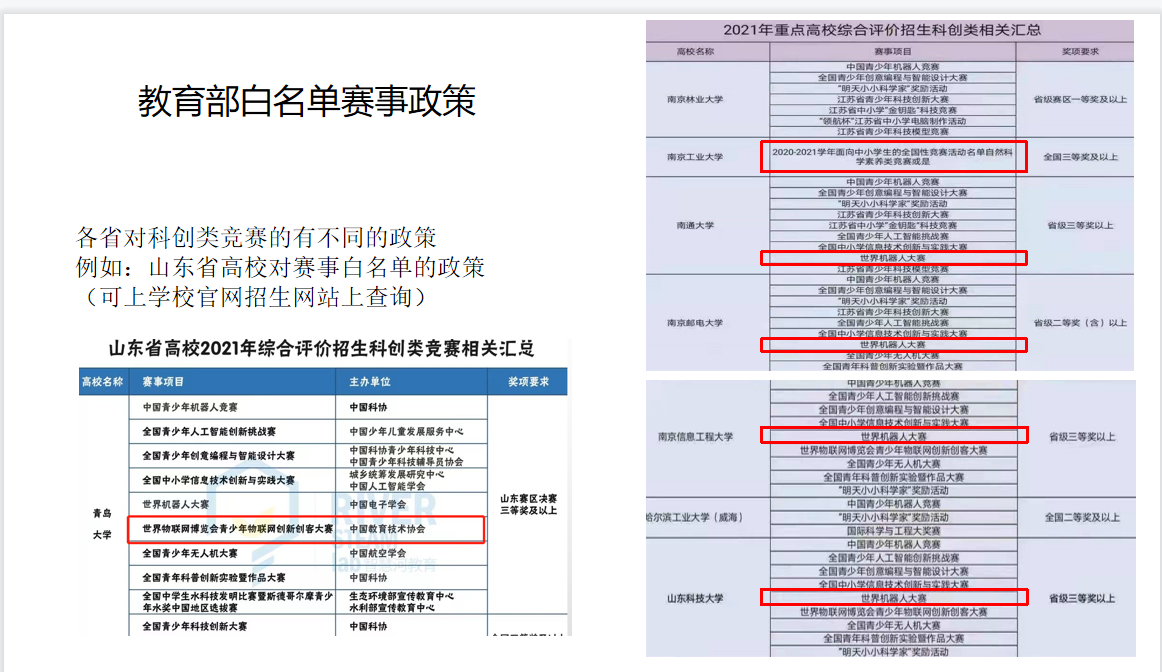Click the row starting "全国中学生水科技发明比赛"
The image size is (1162, 672).
(x=238, y=602)
